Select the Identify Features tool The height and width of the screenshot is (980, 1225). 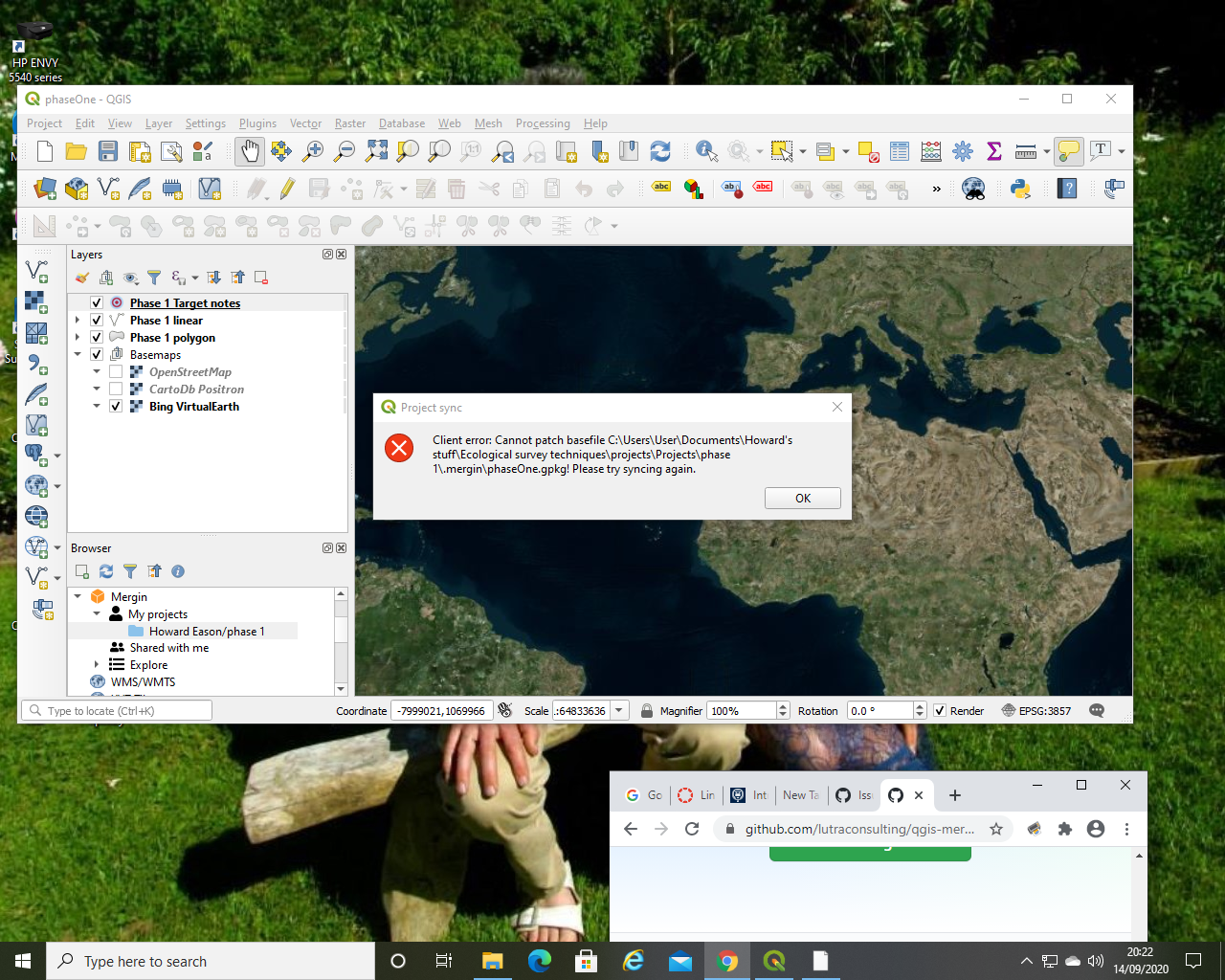706,150
